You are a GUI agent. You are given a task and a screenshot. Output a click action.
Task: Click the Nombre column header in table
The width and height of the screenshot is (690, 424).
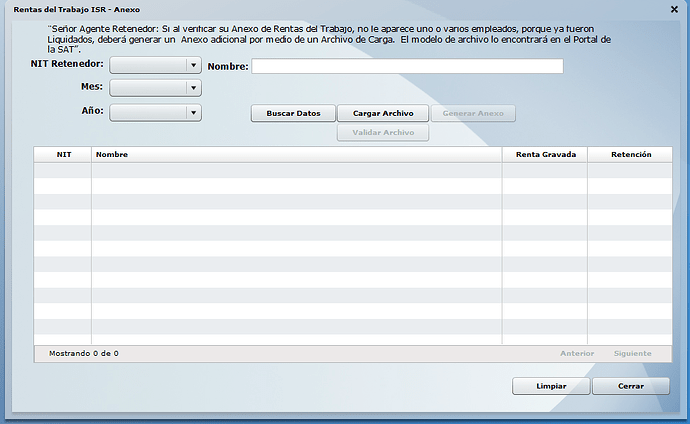pos(296,155)
